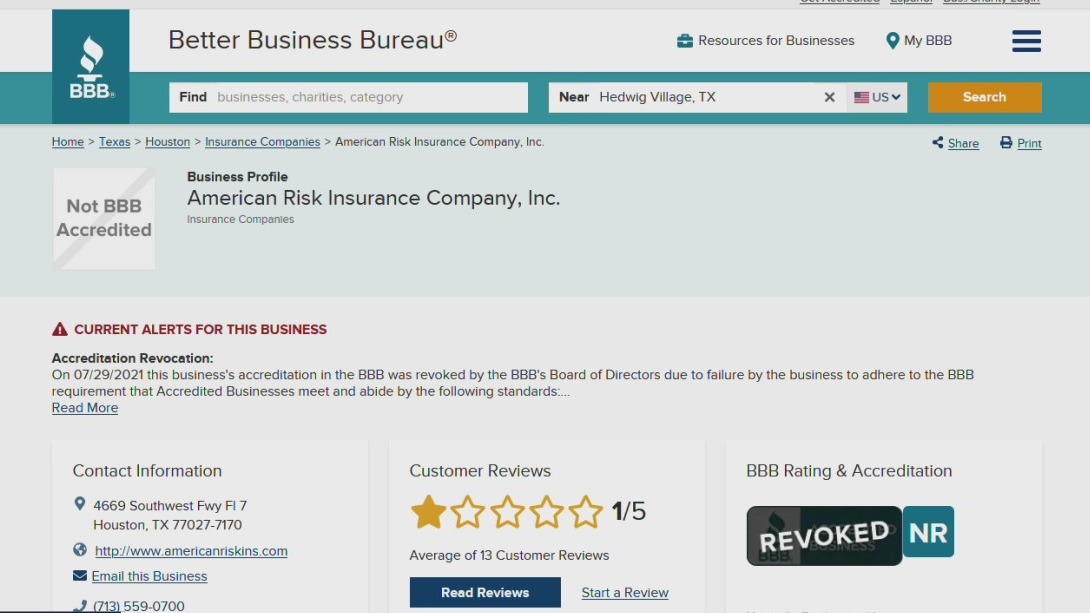Open the www.americanriskins.com website link
The image size is (1090, 613).
[191, 550]
